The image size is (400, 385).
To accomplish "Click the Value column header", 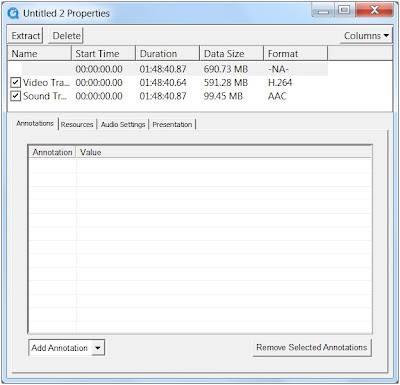I will [x=224, y=152].
